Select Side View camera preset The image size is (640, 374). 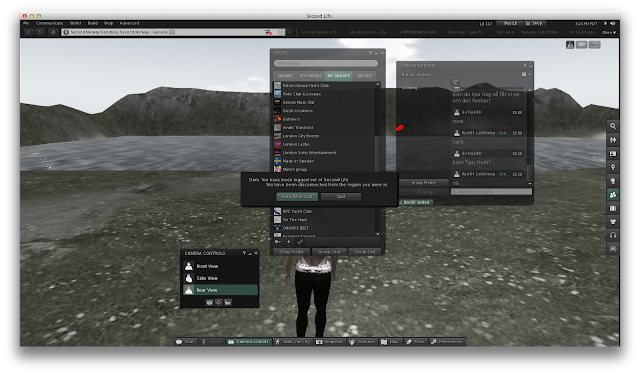220,278
